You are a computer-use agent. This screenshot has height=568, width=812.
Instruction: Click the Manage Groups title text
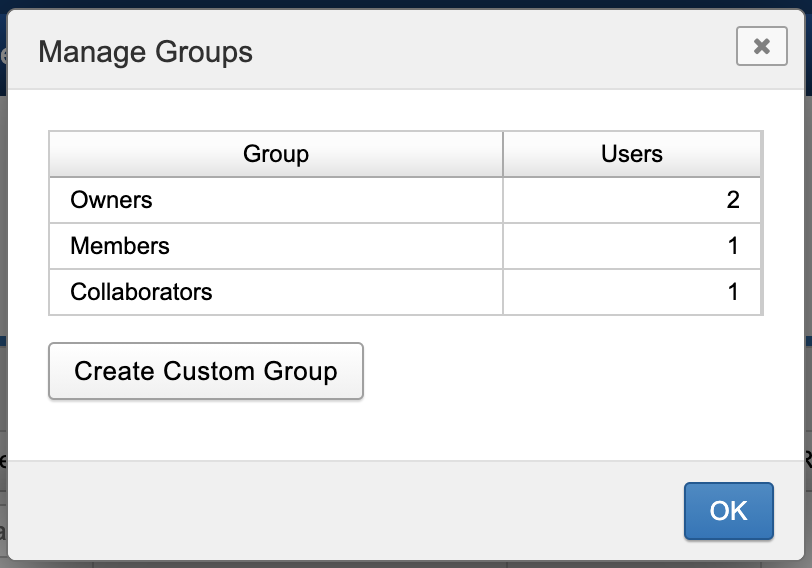tap(145, 51)
